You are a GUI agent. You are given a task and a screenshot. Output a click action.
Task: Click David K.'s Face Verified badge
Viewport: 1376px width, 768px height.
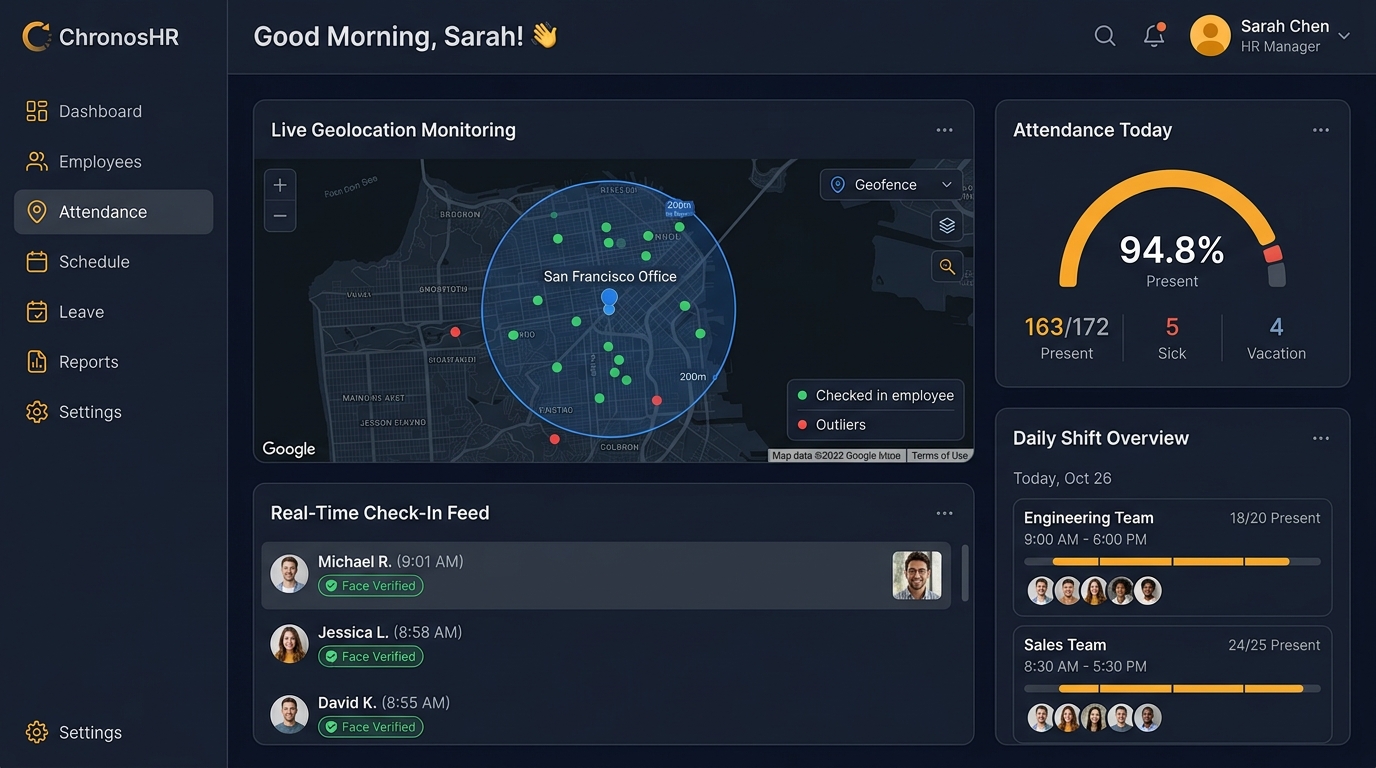click(371, 727)
